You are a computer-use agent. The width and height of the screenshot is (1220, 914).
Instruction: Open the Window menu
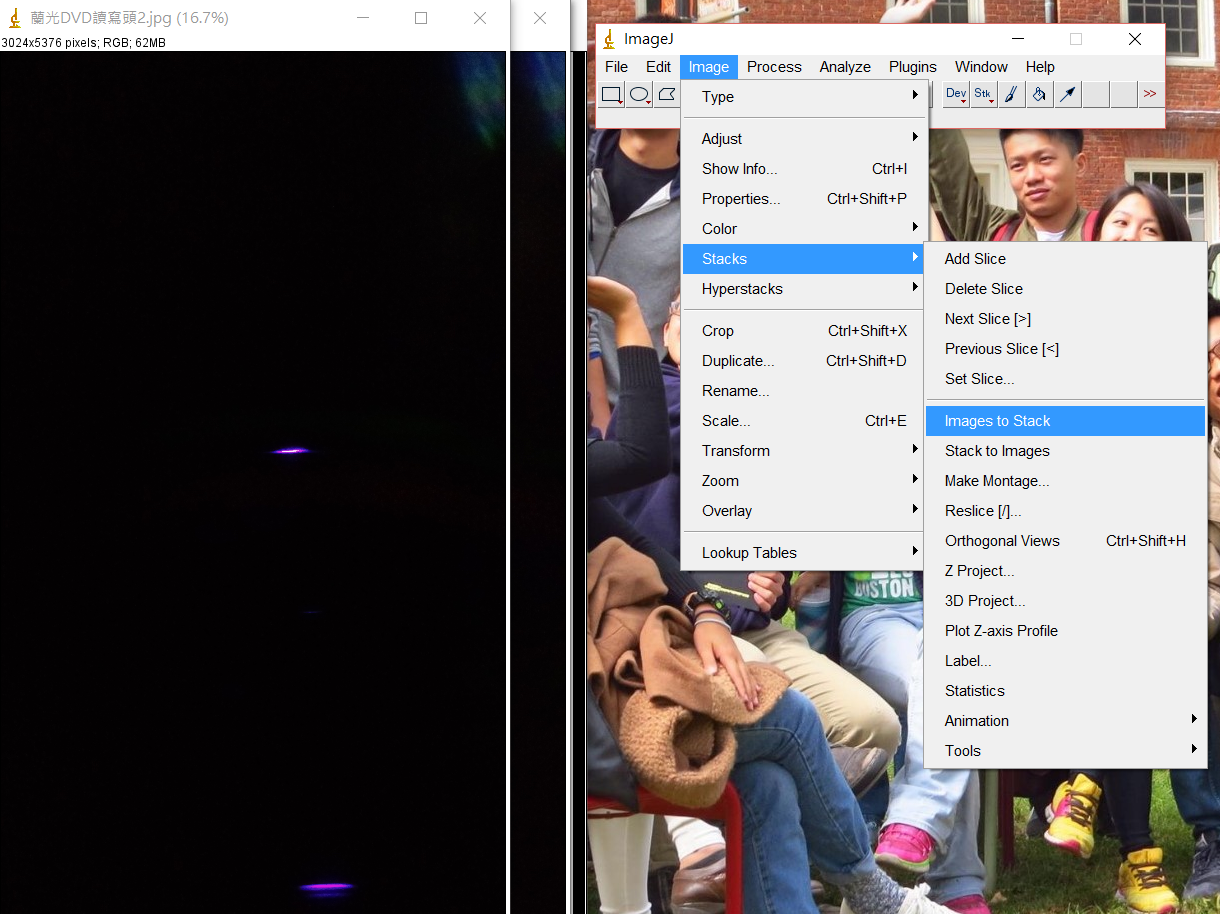click(x=981, y=67)
